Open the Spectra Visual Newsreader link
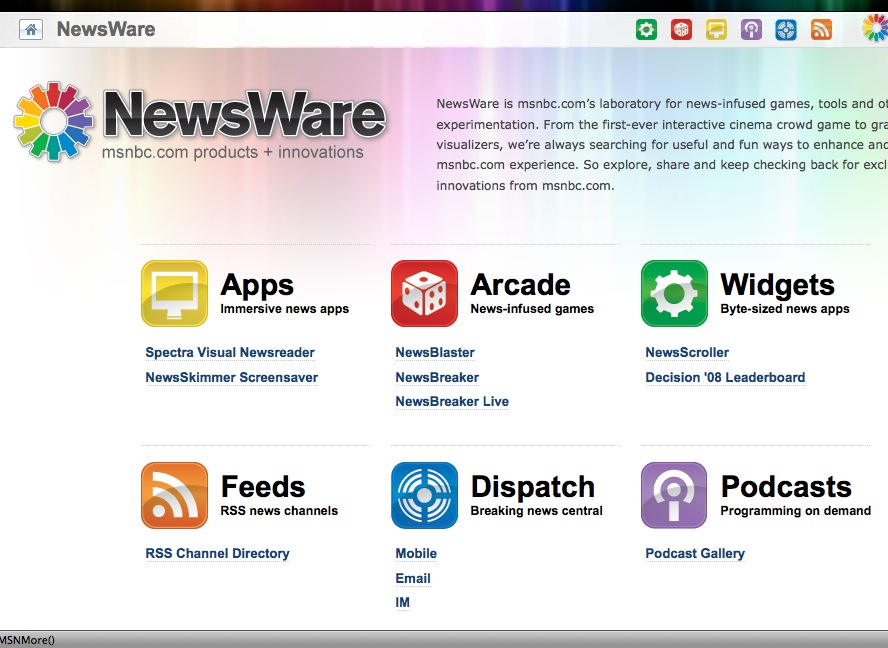The image size is (888, 648). point(230,352)
